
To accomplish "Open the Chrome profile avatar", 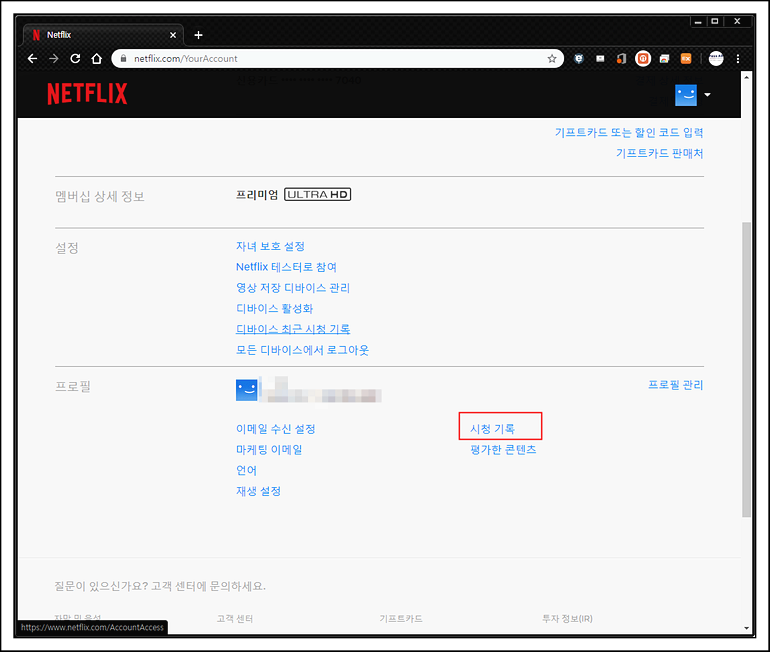I will tap(716, 58).
